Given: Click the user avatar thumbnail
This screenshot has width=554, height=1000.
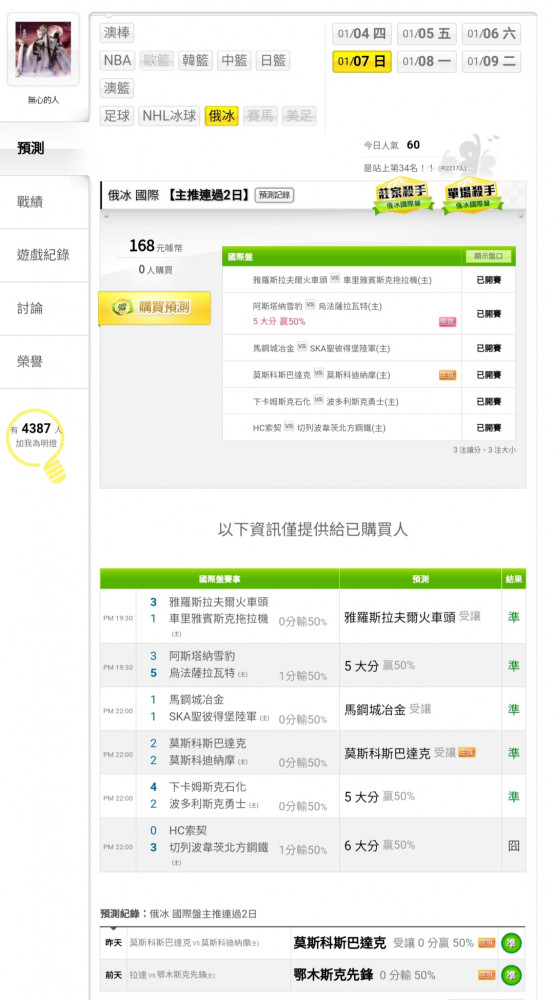Looking at the screenshot, I should pos(43,49).
